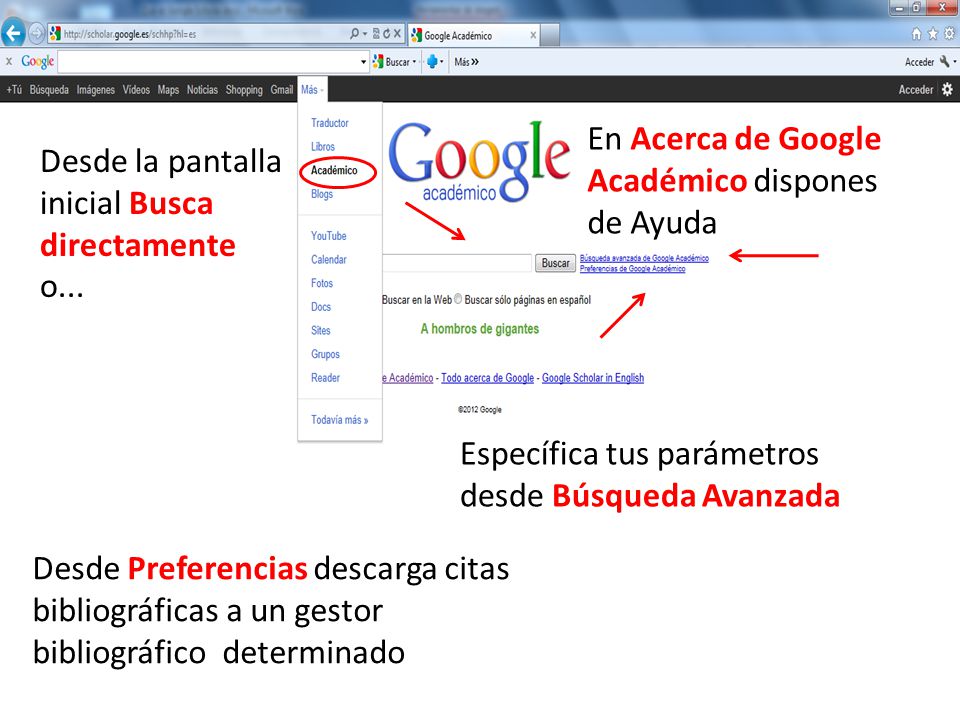Click the refresh icon in address bar

pyautogui.click(x=386, y=34)
